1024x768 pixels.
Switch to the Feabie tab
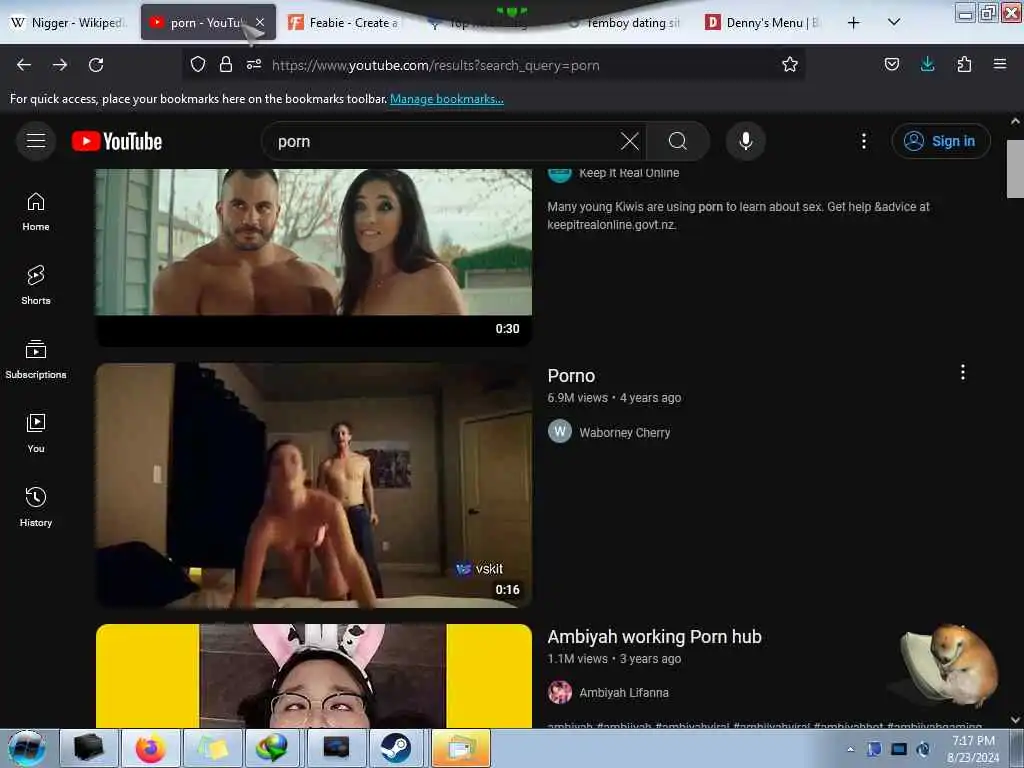(345, 23)
